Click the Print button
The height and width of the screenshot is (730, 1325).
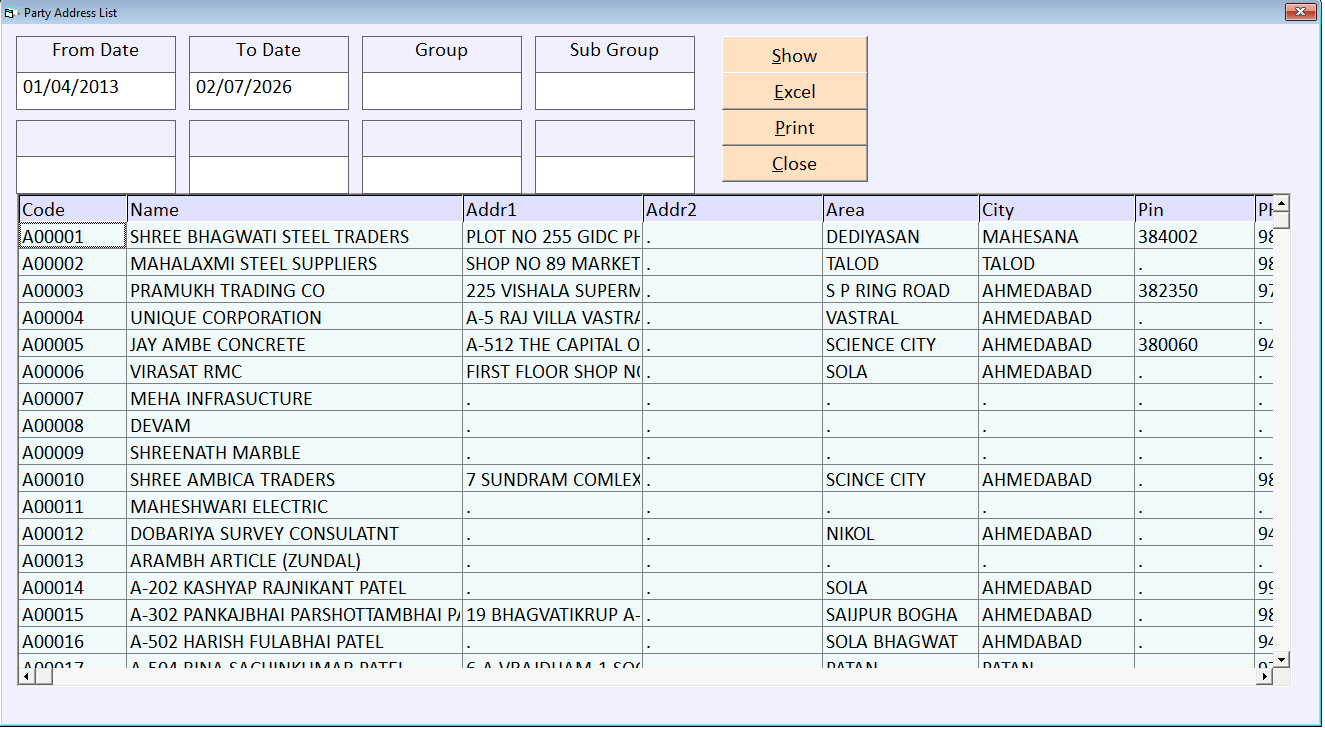[x=794, y=128]
